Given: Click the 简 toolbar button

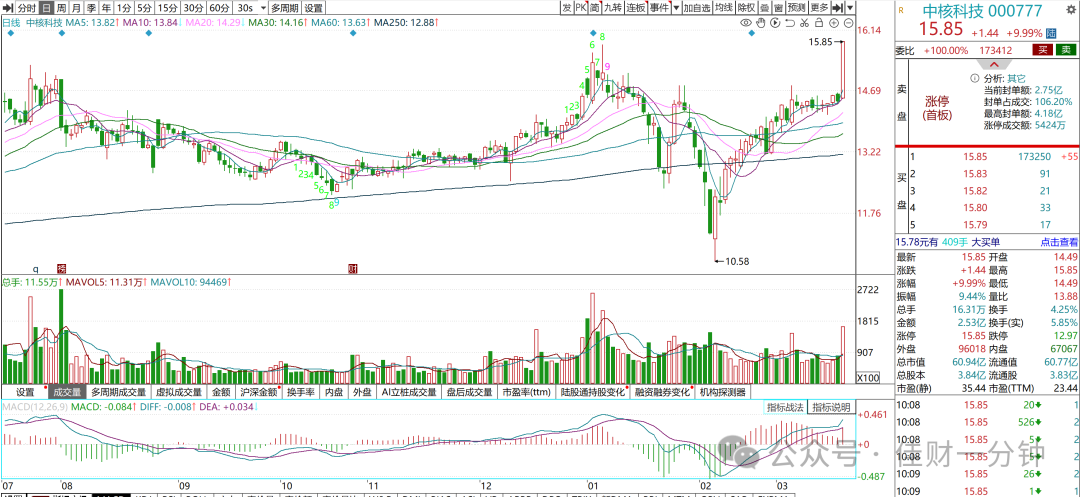Looking at the screenshot, I should coord(595,8).
